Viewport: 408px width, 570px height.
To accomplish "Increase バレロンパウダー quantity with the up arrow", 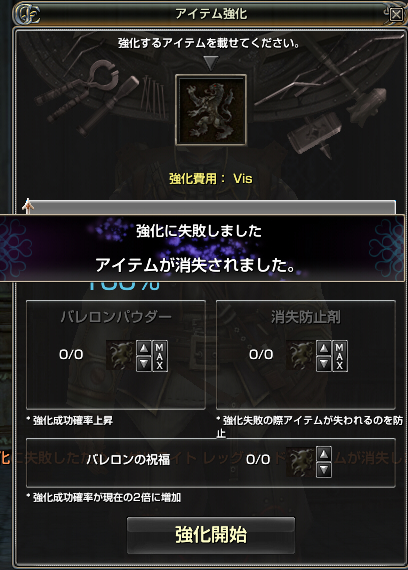I will click(x=144, y=348).
